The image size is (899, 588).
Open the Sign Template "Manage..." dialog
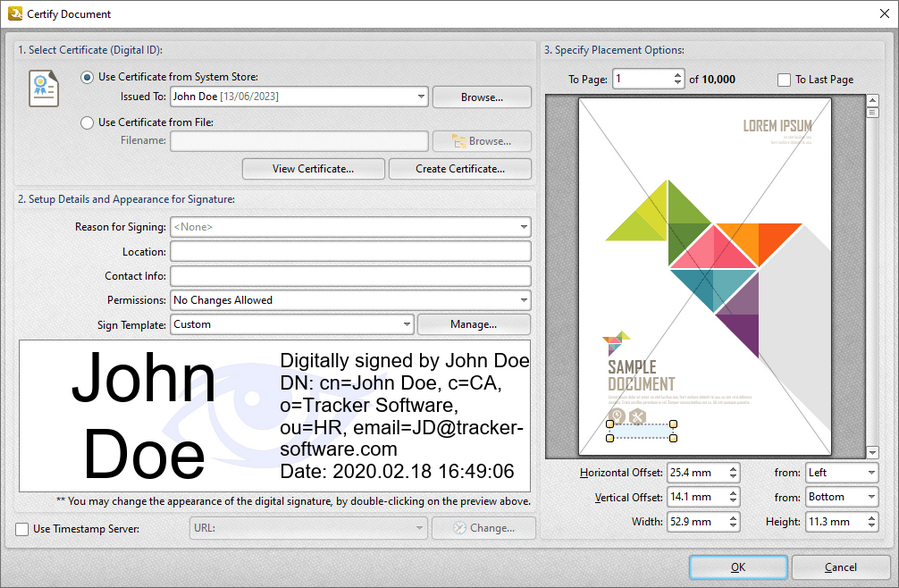[474, 324]
